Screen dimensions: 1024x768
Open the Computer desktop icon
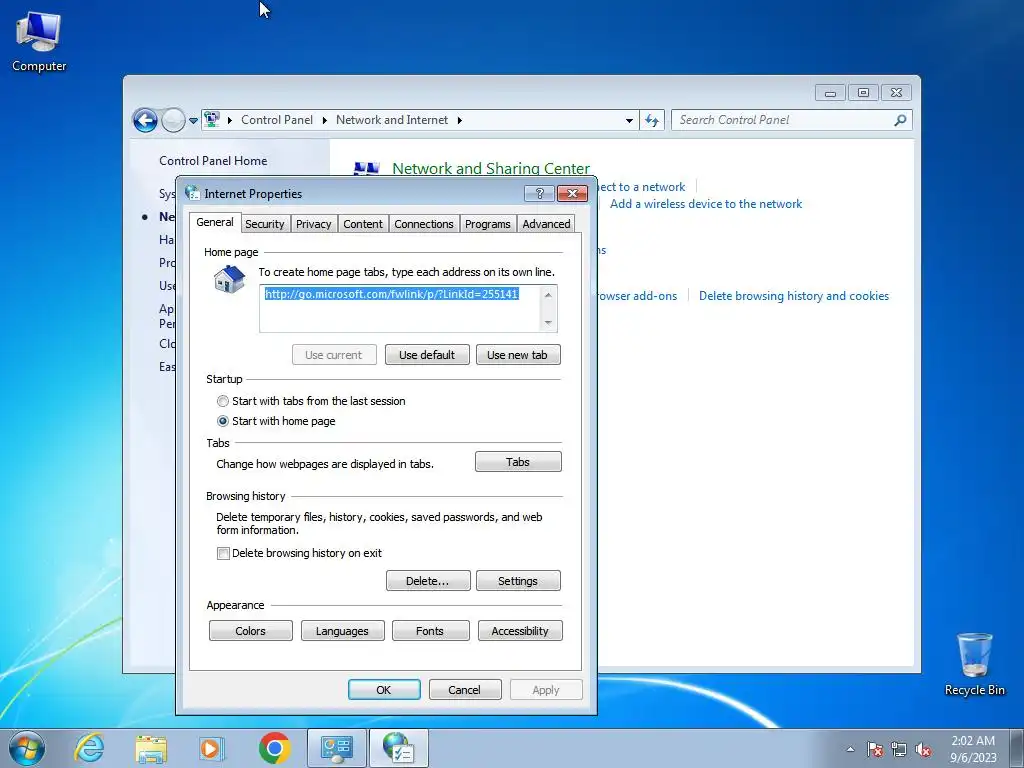click(39, 41)
